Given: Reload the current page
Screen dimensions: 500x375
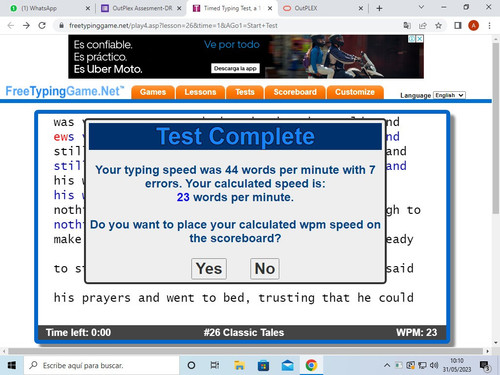Looking at the screenshot, I should pos(42,26).
